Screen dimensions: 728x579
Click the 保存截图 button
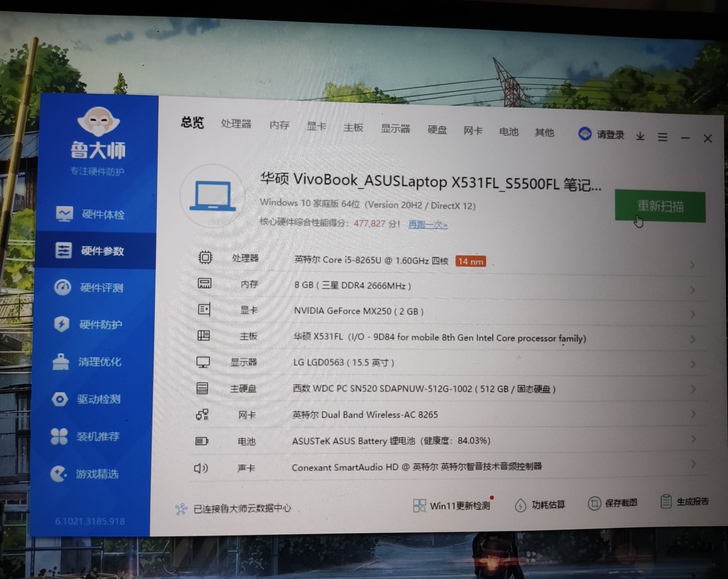612,503
